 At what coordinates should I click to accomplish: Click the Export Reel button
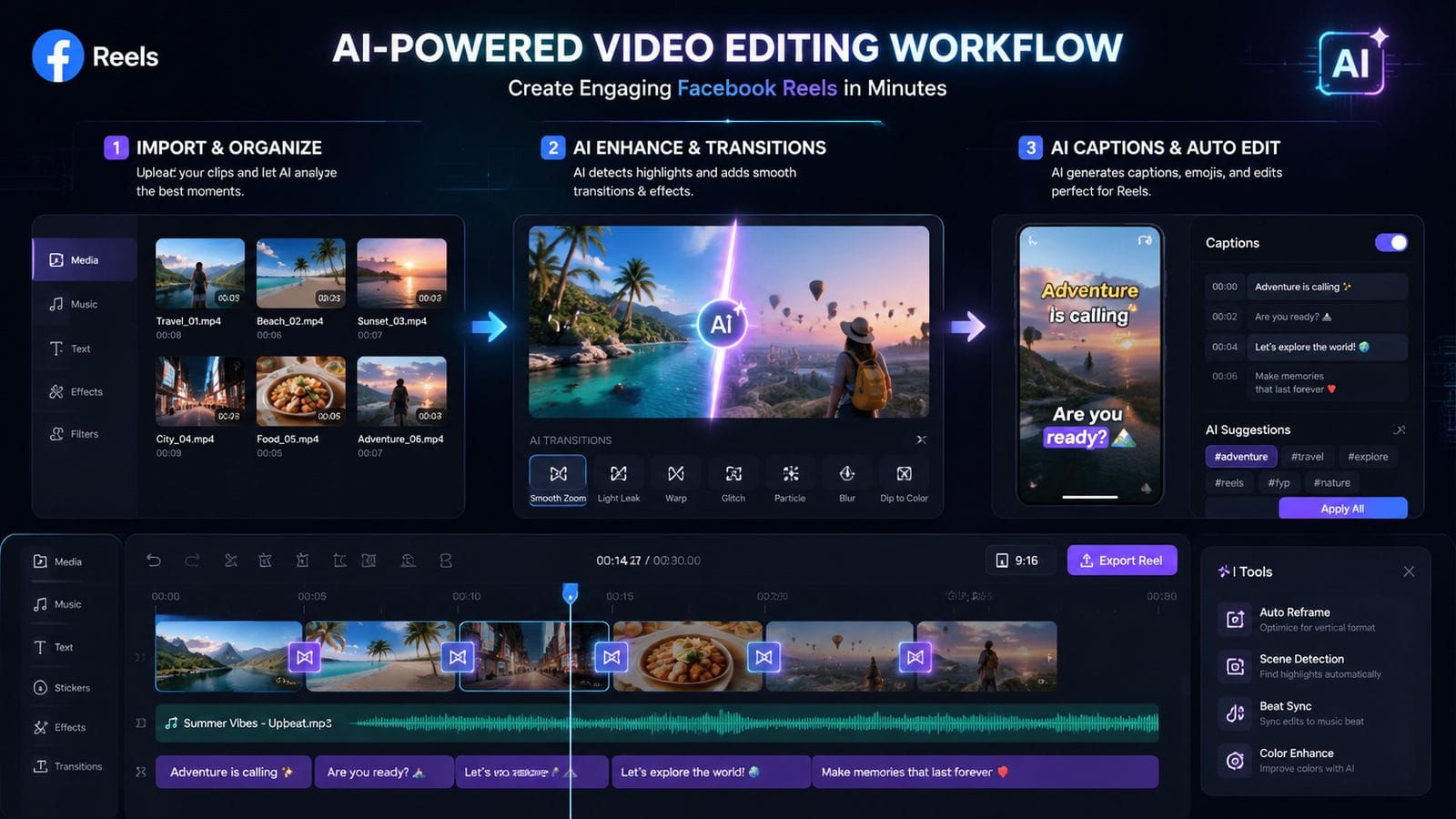click(x=1122, y=561)
